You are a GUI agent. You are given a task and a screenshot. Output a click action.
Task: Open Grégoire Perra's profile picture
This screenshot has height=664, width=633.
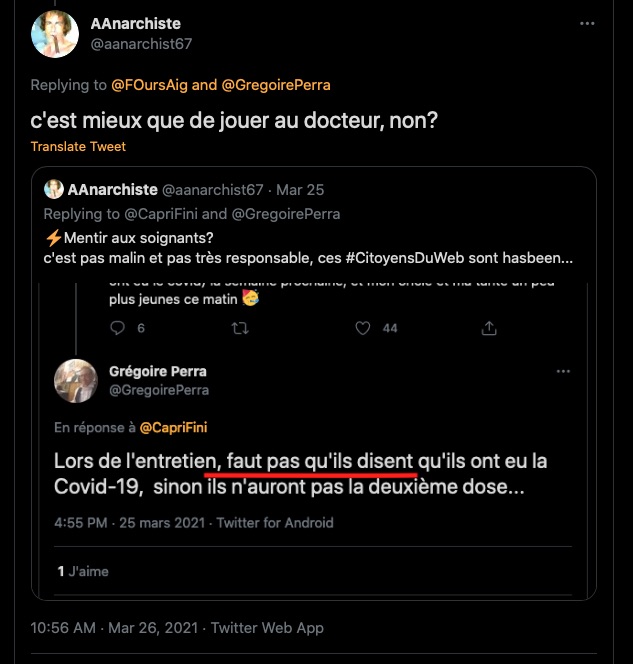click(x=76, y=381)
